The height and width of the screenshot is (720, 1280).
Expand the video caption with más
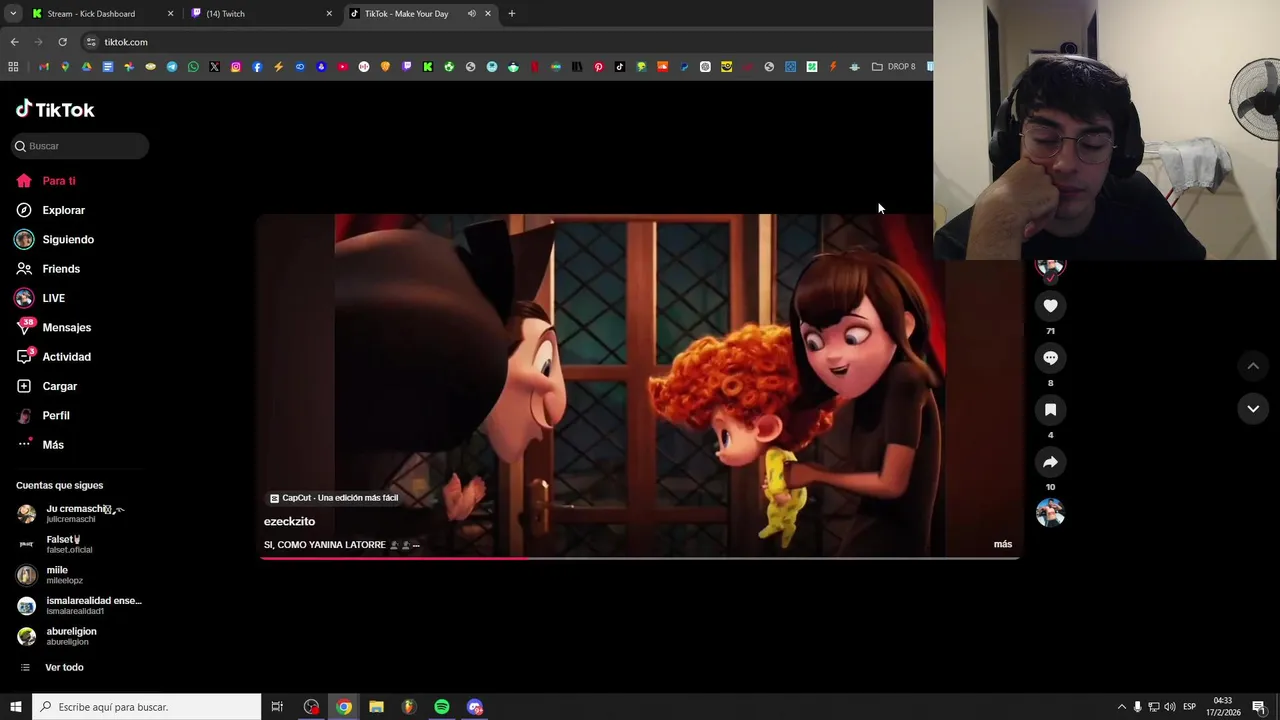[1003, 544]
